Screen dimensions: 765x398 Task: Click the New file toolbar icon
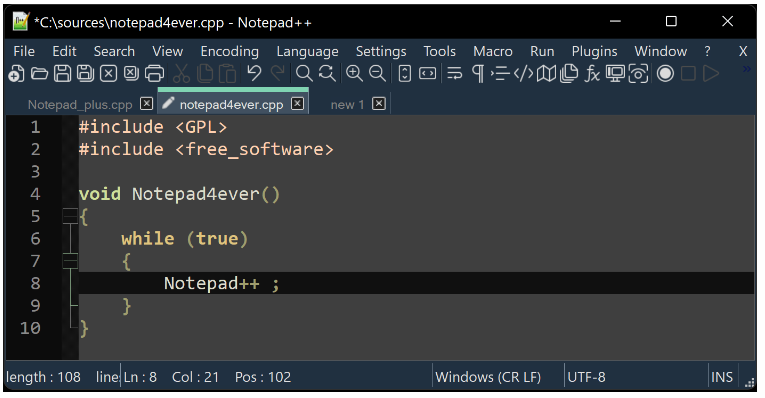[16, 74]
